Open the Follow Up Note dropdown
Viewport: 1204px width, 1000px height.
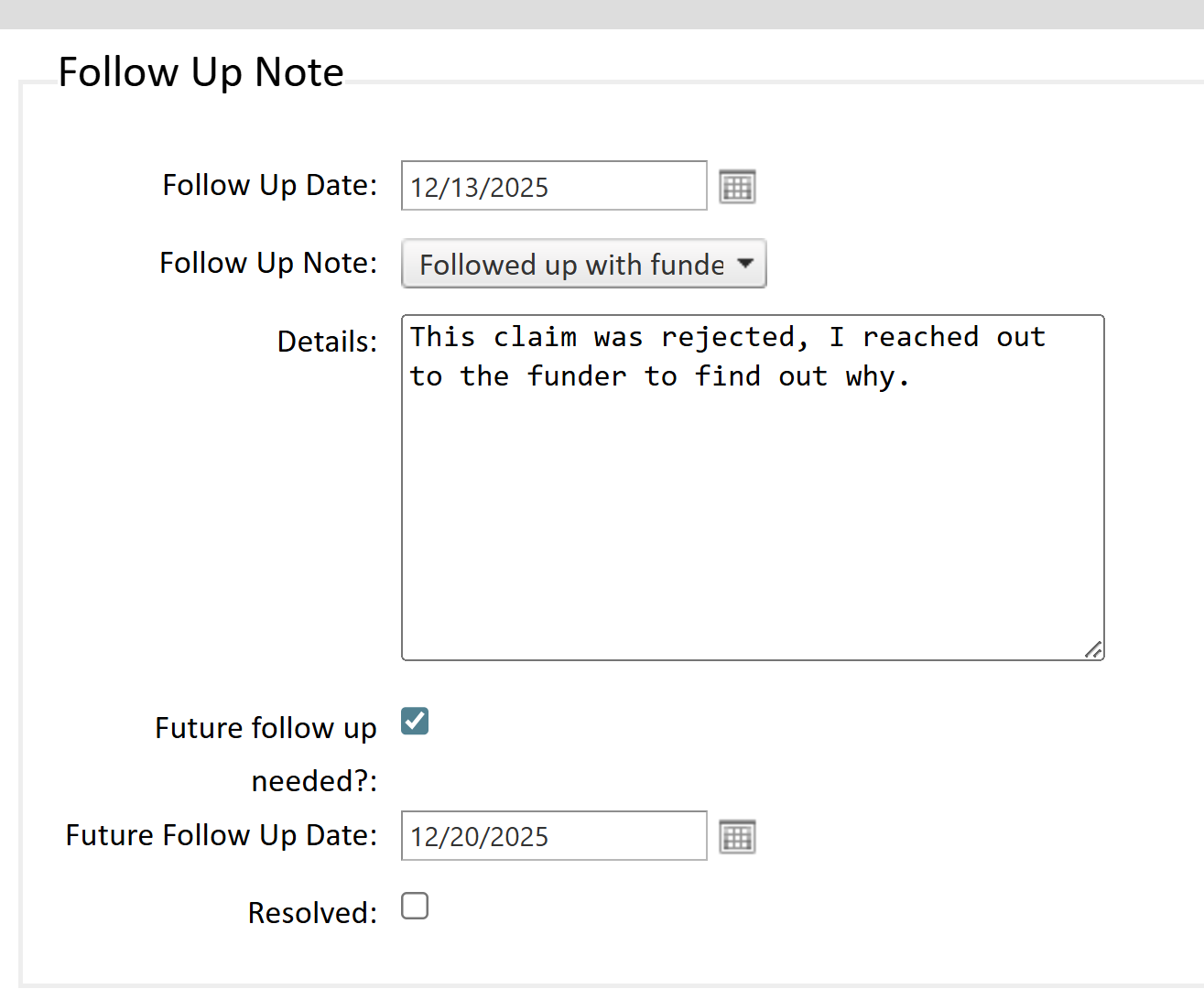point(583,265)
